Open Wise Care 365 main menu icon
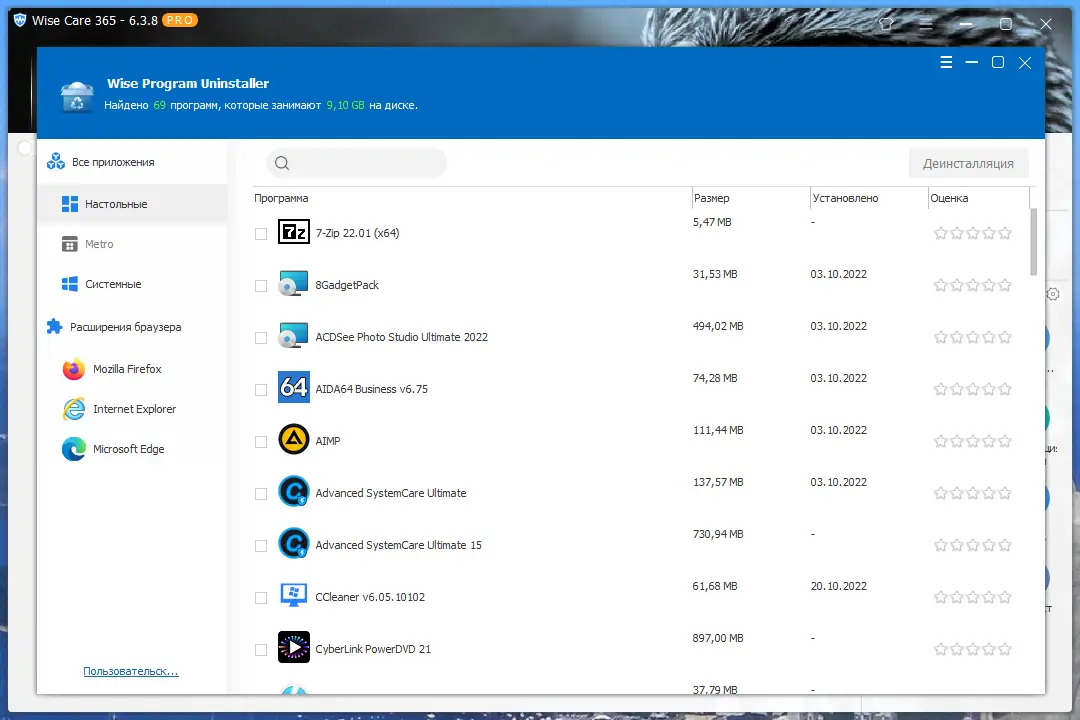This screenshot has height=720, width=1080. [x=926, y=25]
